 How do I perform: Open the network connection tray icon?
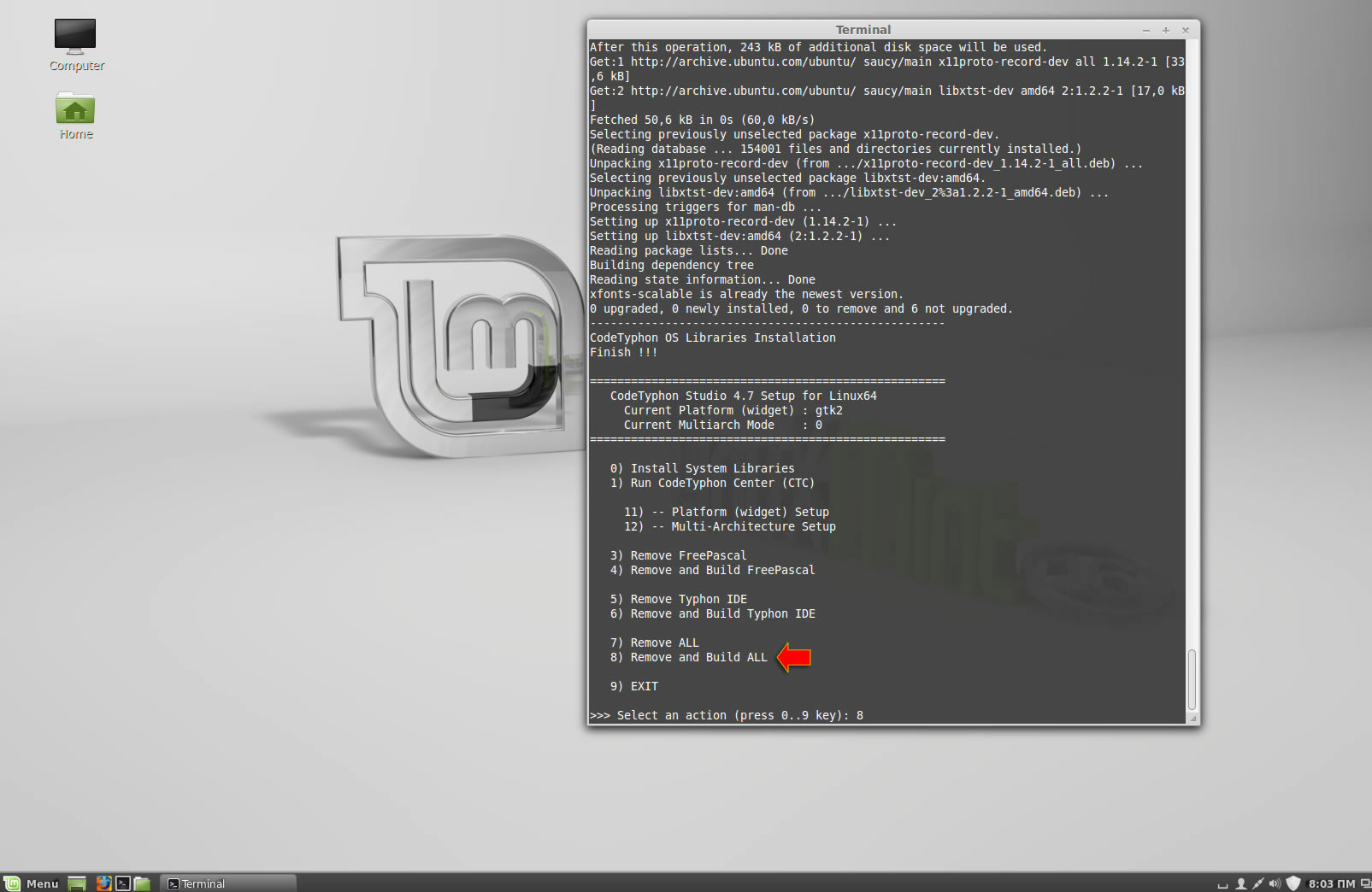(1258, 883)
